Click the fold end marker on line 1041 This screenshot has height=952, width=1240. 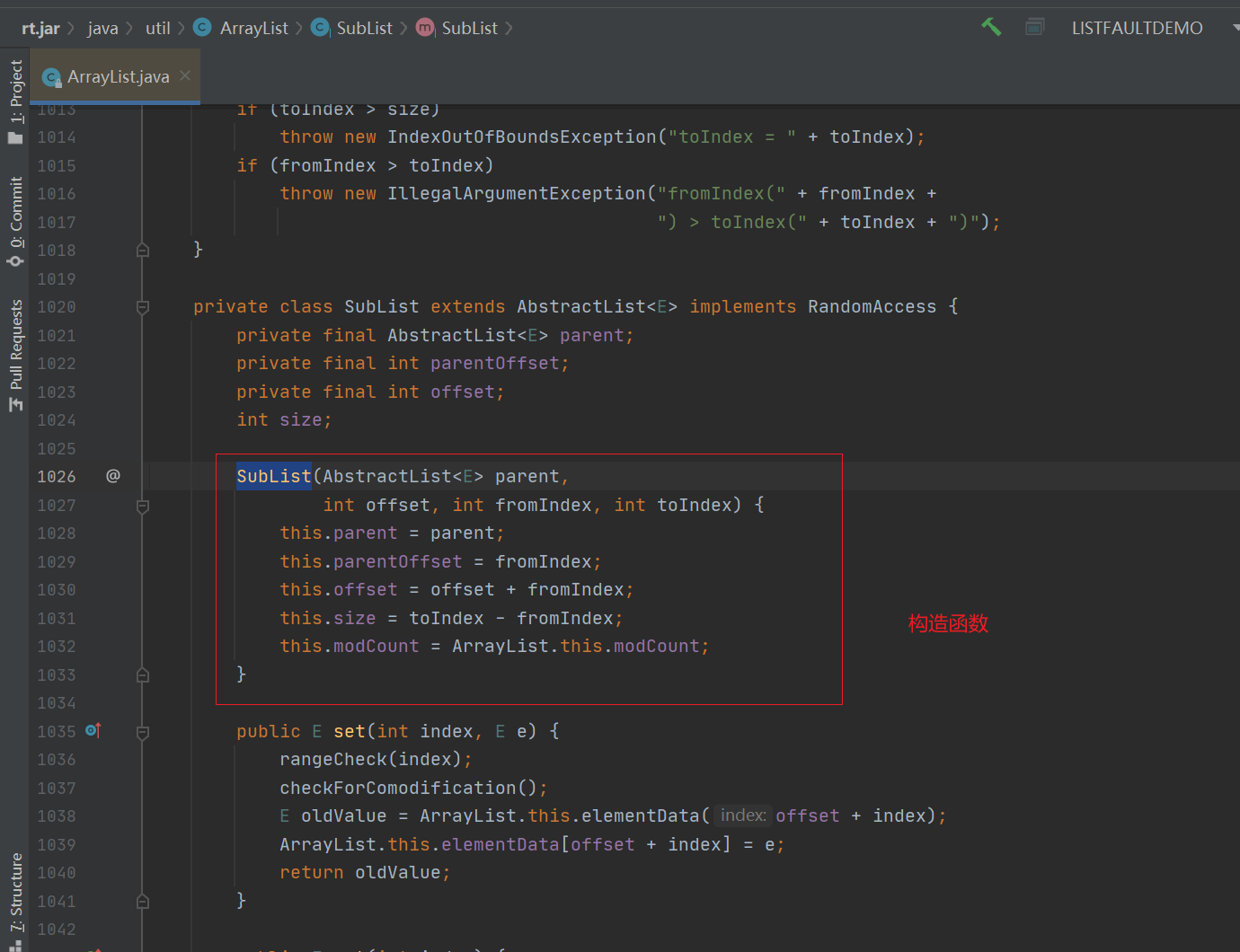point(143,901)
